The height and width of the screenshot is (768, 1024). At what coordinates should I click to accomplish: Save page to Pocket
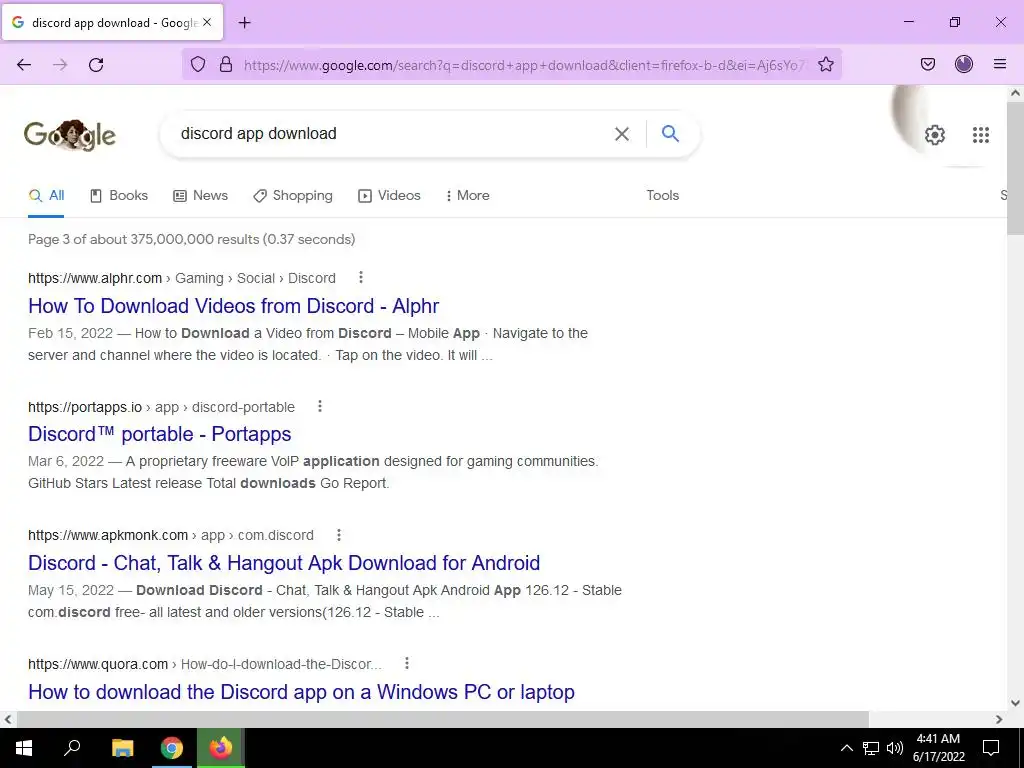927,64
